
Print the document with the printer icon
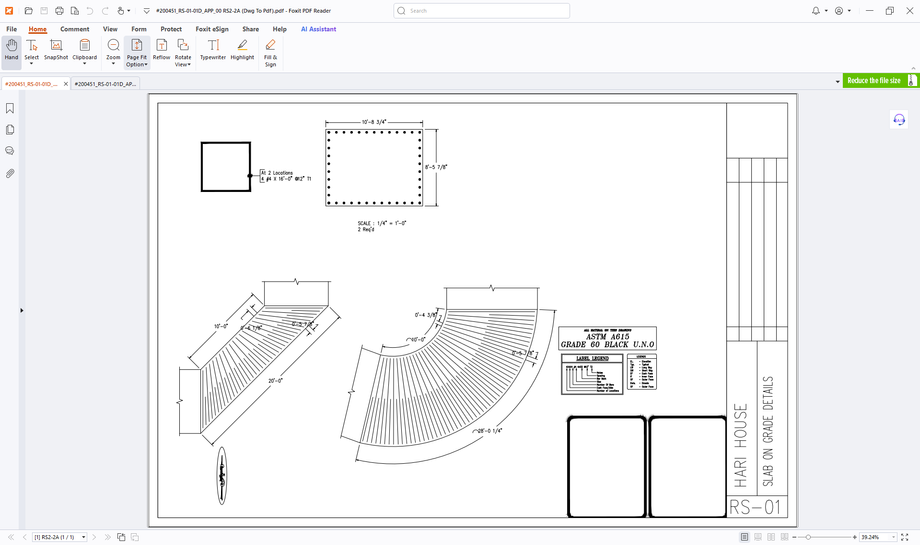pos(59,11)
